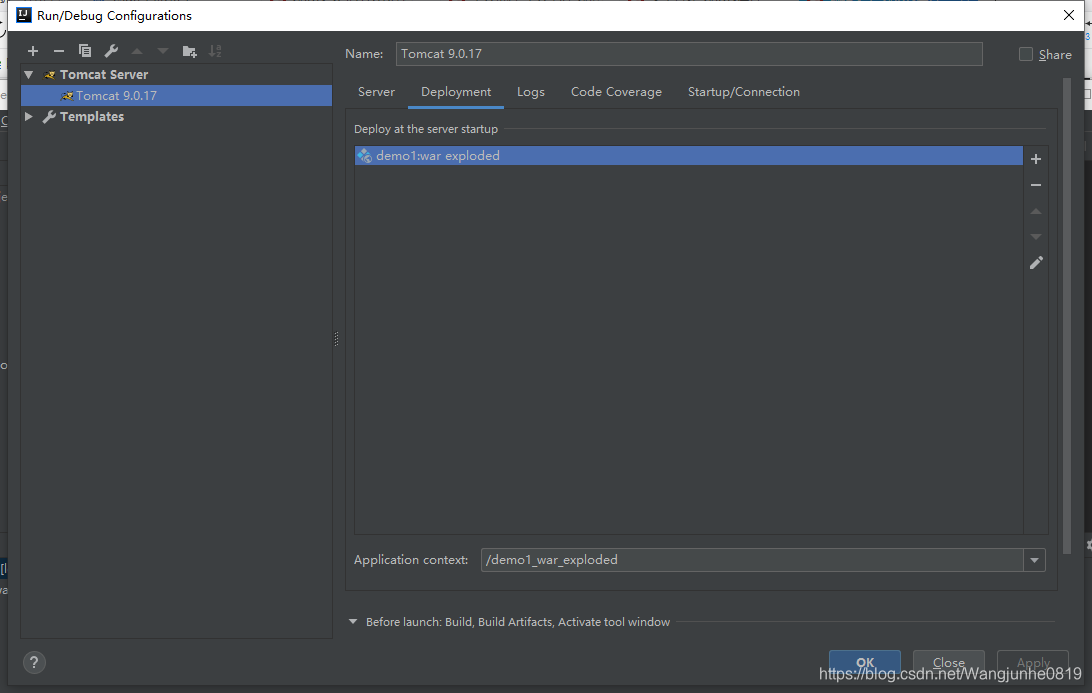Click the right panel vertical scrollbar
Viewport: 1092px width, 693px height.
1066,316
